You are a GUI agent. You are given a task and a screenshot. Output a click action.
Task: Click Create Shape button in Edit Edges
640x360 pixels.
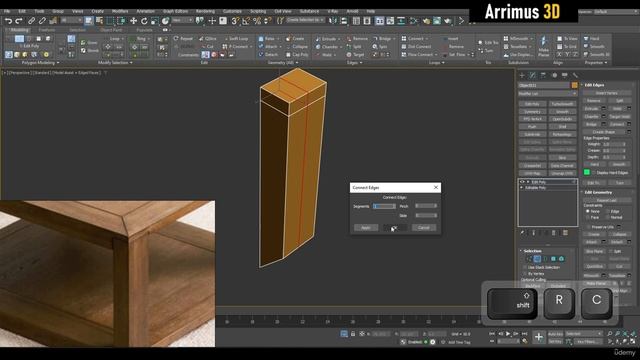click(x=604, y=132)
